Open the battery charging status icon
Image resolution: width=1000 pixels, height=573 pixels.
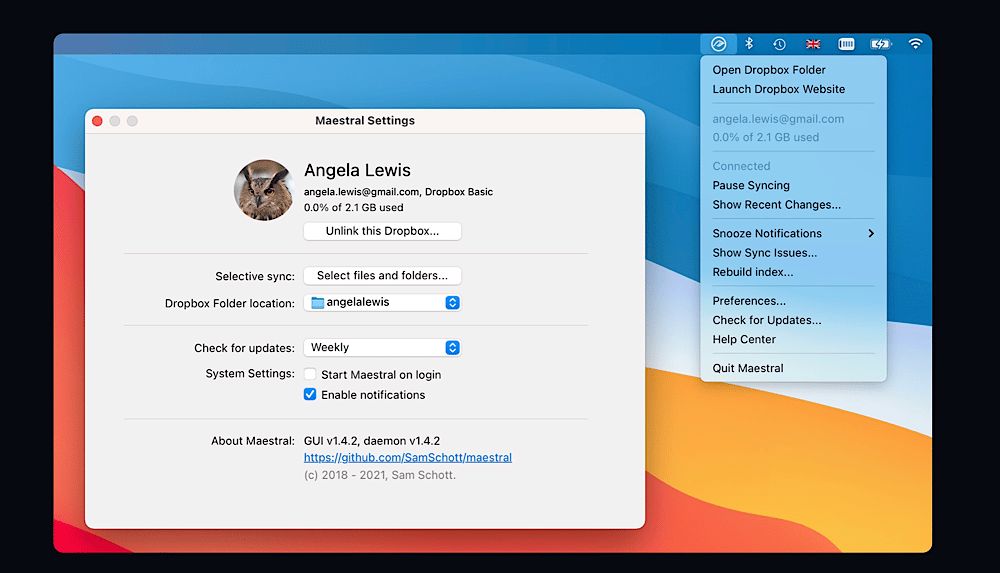click(881, 44)
